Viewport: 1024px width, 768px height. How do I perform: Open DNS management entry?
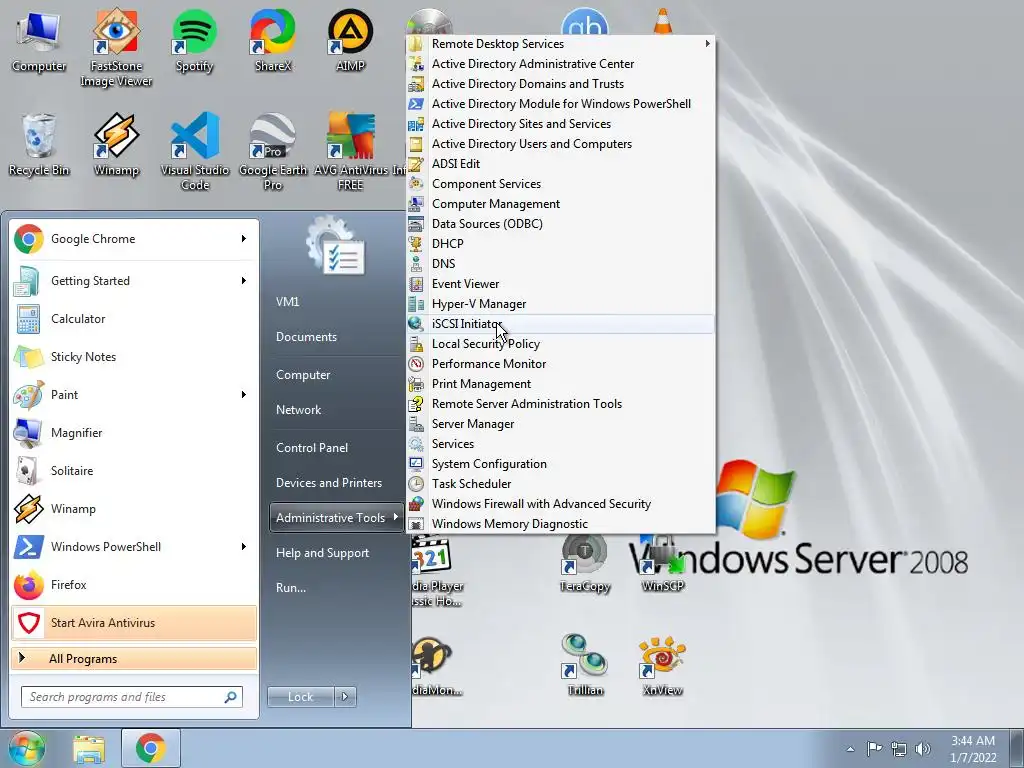[560, 263]
